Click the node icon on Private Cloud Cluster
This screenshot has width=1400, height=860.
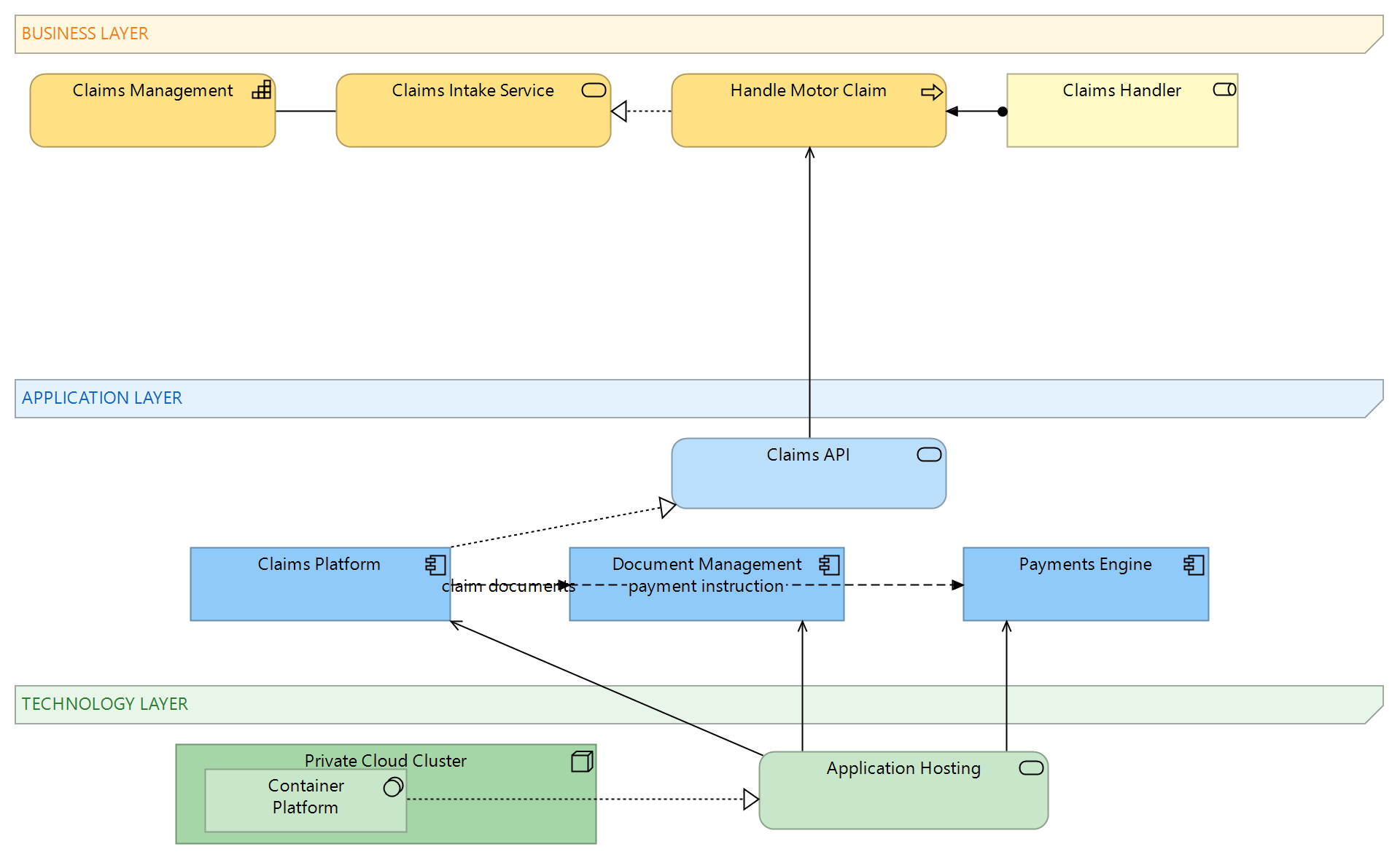point(582,762)
